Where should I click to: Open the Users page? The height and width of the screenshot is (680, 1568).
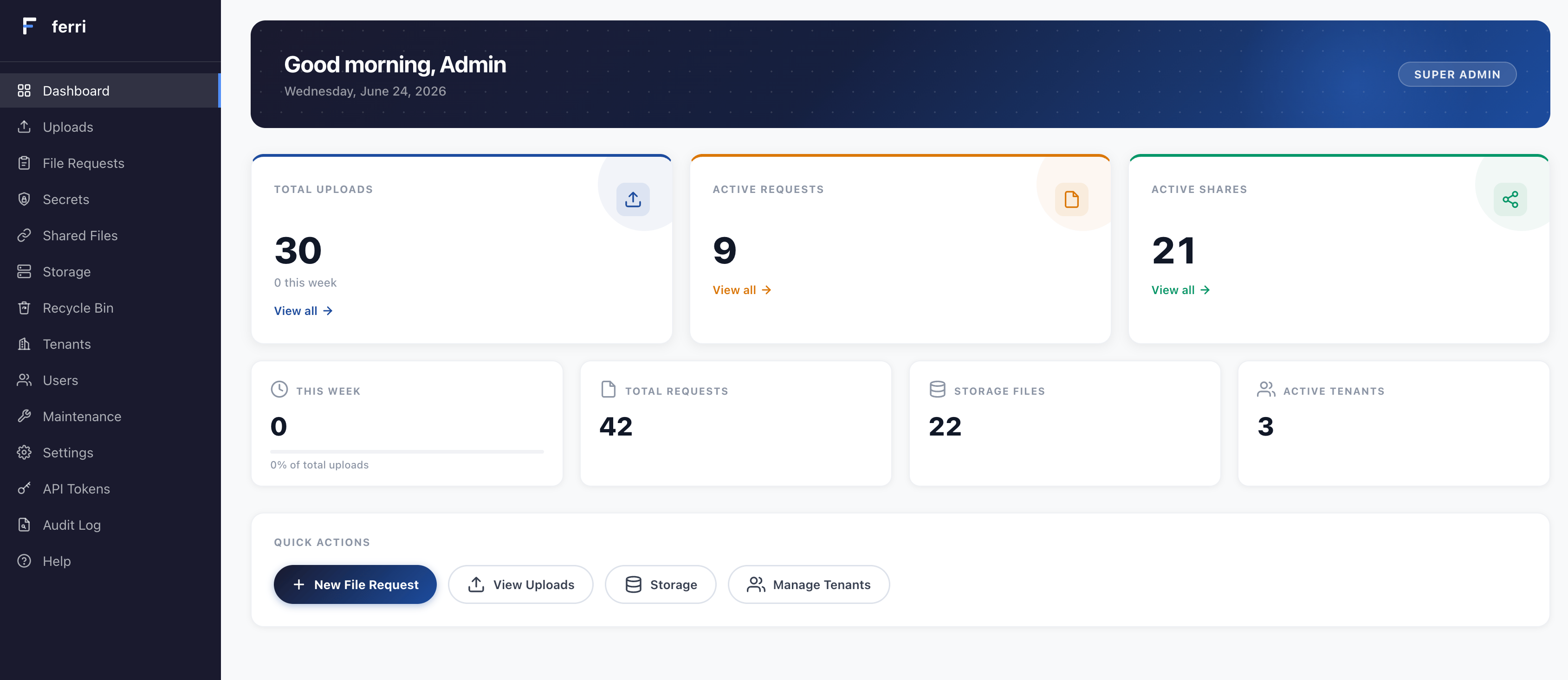pyautogui.click(x=110, y=380)
